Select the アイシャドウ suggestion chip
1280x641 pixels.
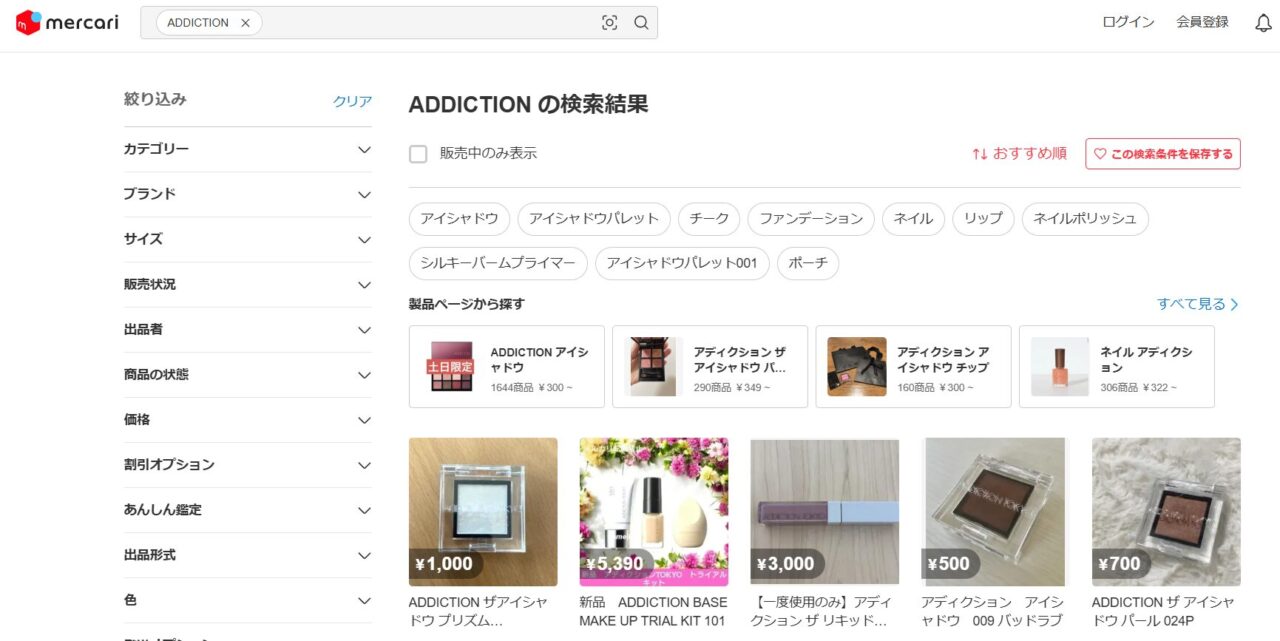(x=460, y=219)
